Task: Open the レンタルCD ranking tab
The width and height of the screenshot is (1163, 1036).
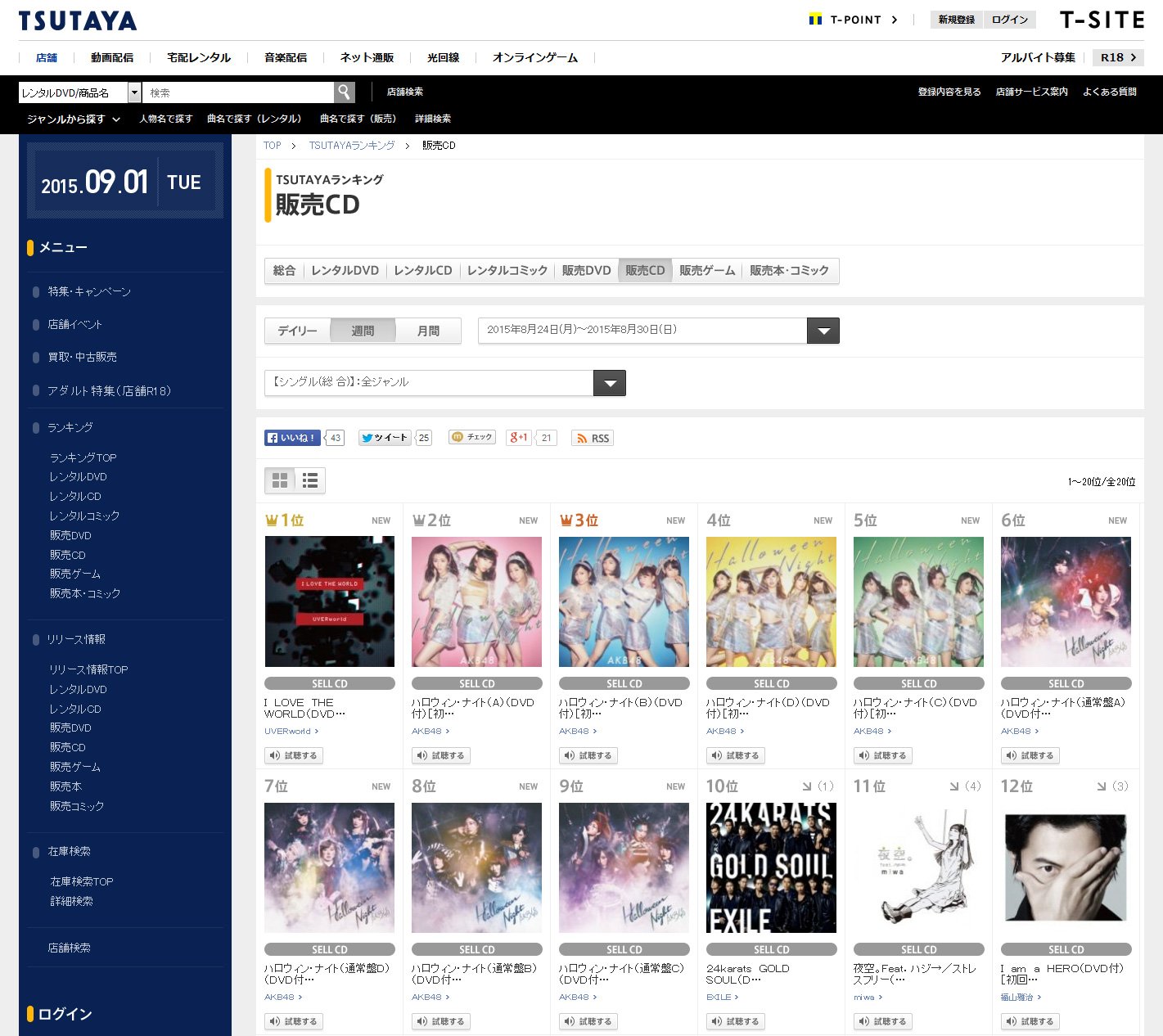Action: [422, 271]
